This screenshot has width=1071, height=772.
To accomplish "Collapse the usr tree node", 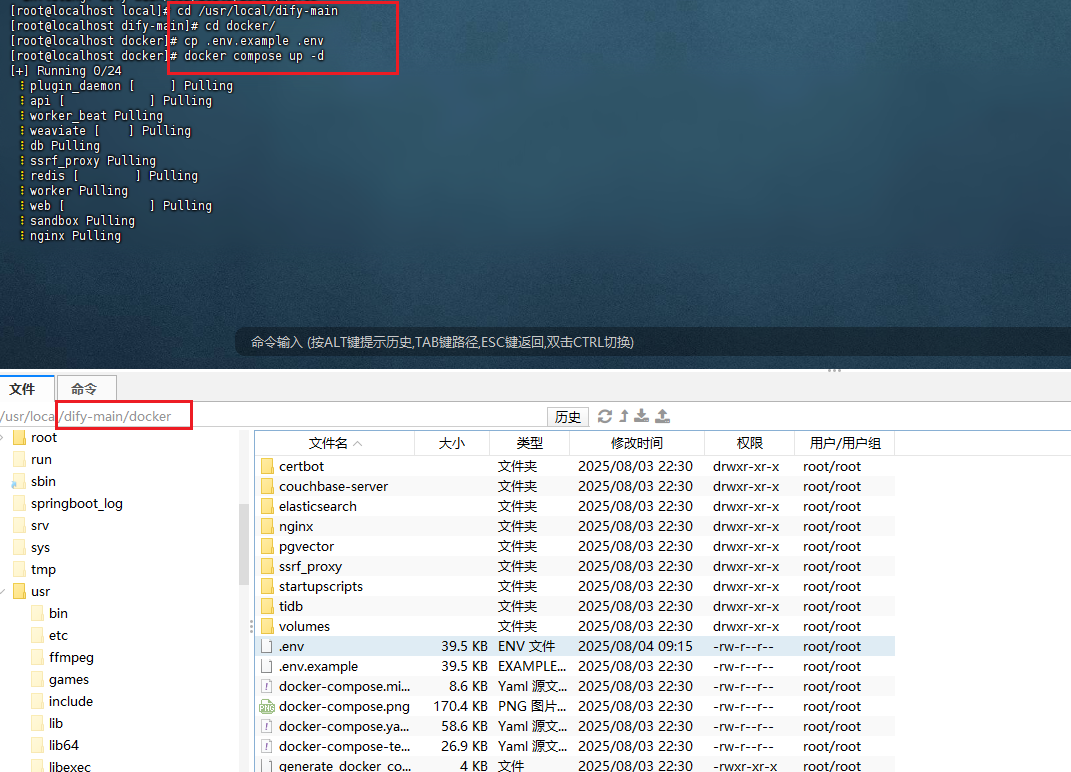I will 3,591.
